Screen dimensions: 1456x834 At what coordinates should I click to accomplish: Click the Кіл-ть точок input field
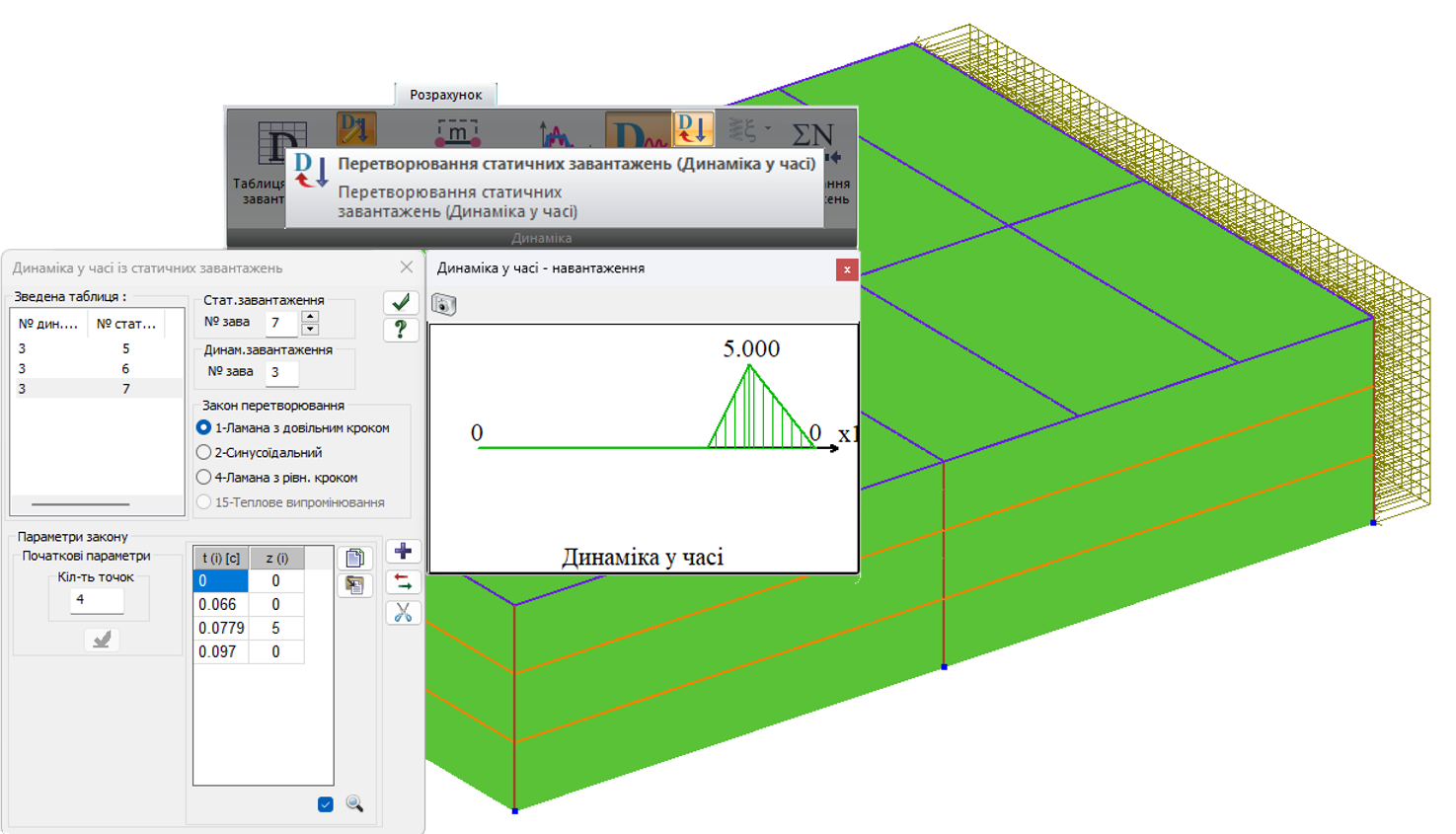coord(96,599)
